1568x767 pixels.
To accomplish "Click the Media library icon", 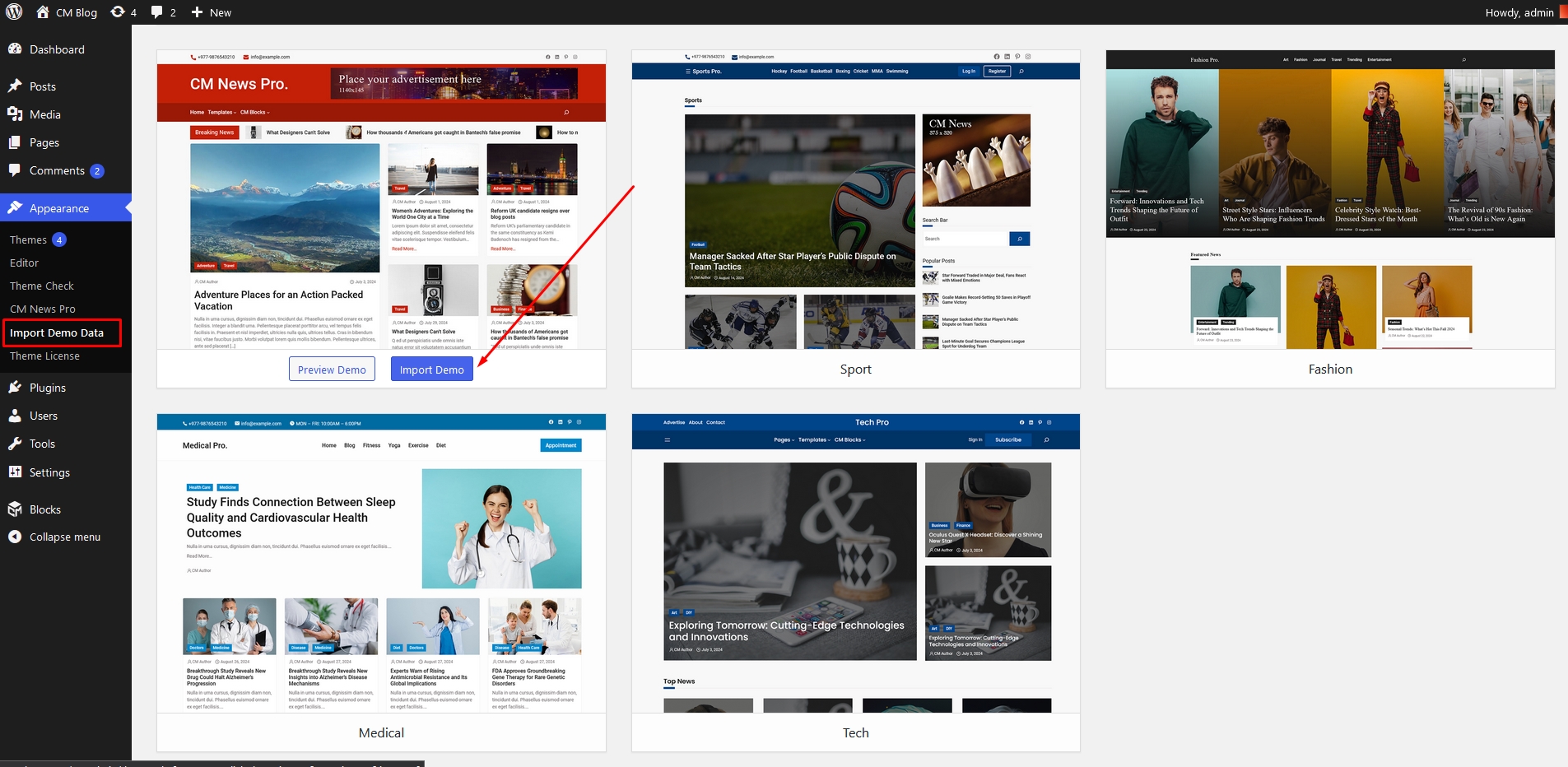I will [x=15, y=114].
